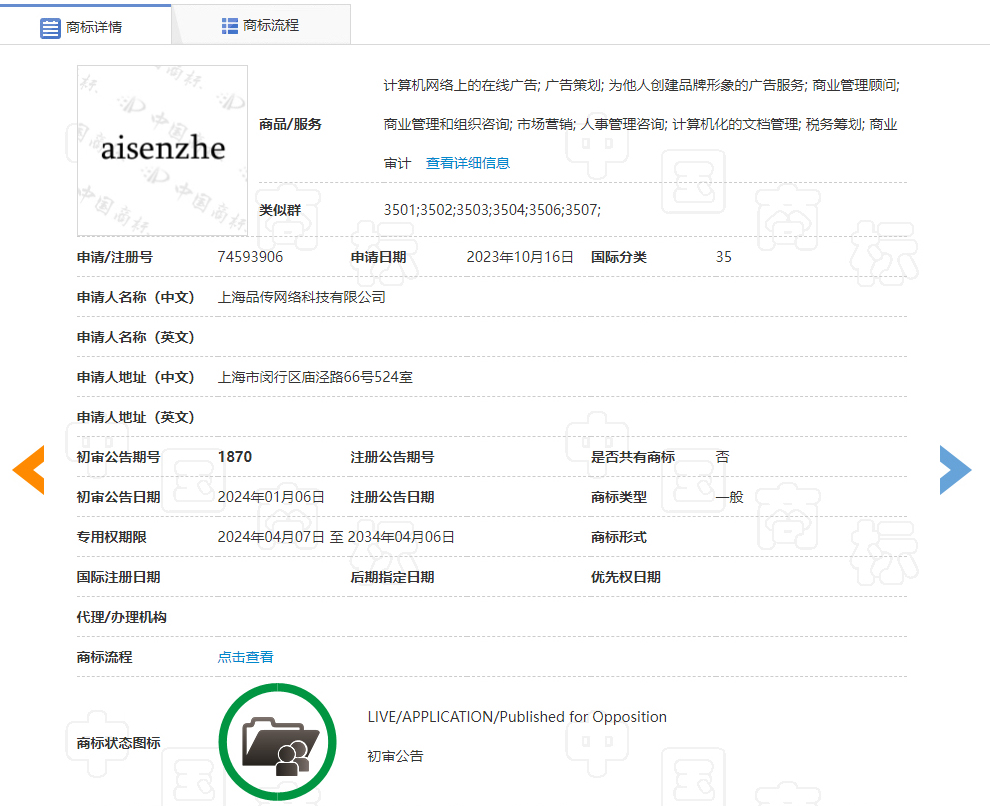Viewport: 990px width, 806px height.
Task: Click the 初审公告 status label
Action: [x=395, y=756]
